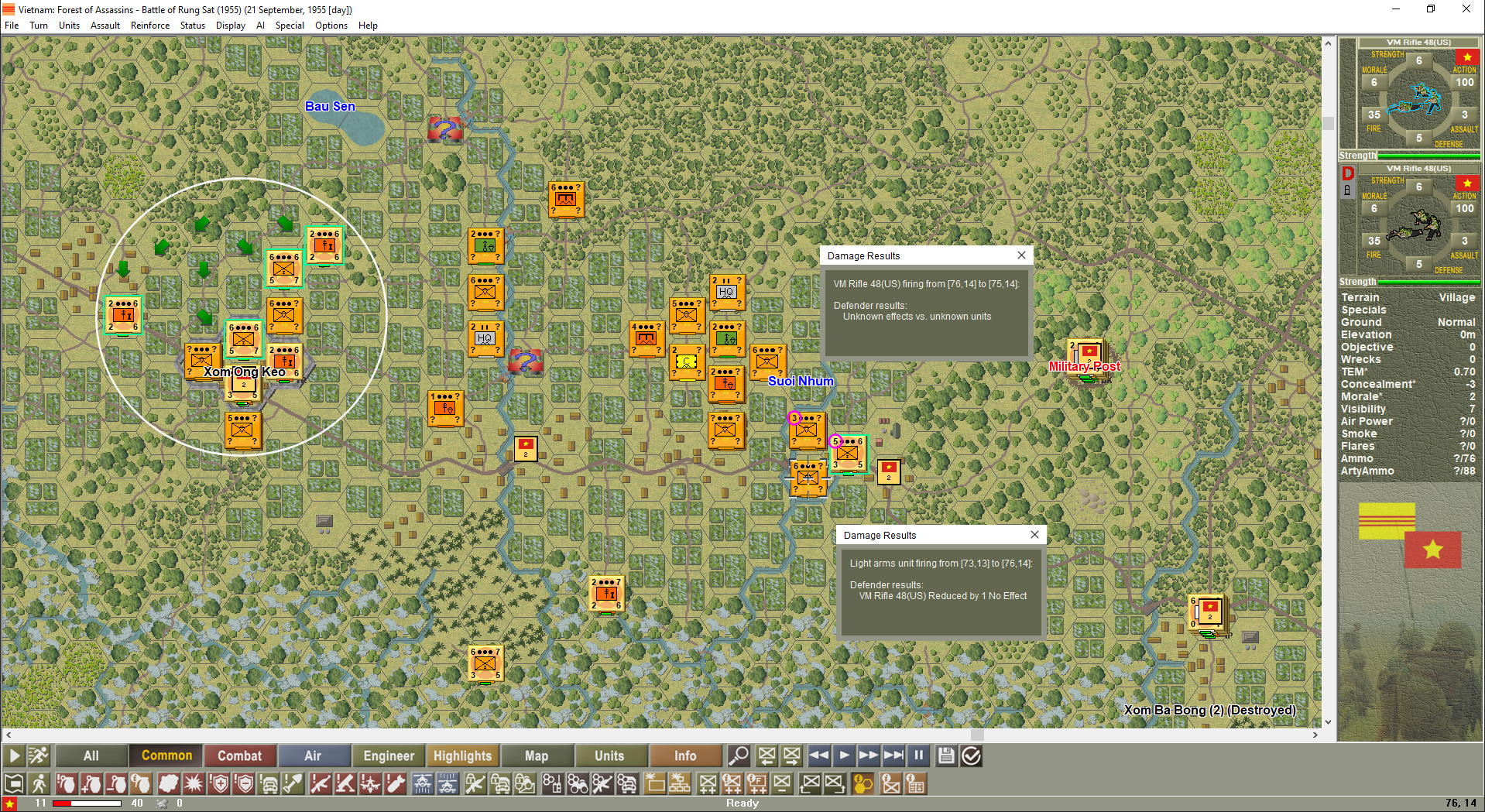1485x812 pixels.
Task: Click the shield with minus sign icon
Action: pyautogui.click(x=244, y=784)
